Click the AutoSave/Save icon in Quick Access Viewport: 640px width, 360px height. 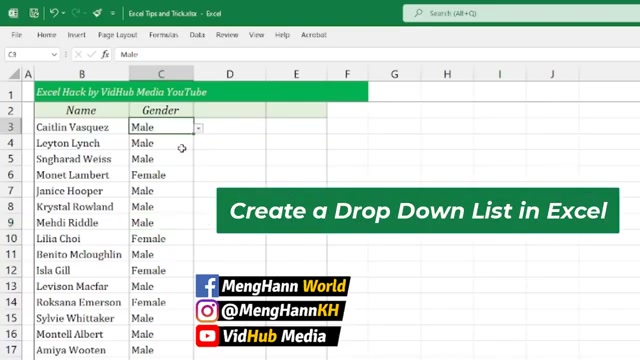(x=34, y=13)
